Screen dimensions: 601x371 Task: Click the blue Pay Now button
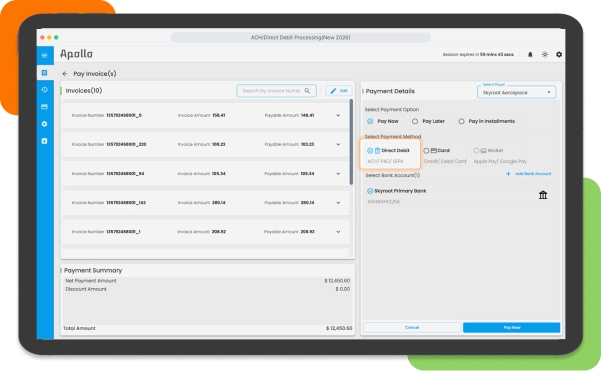tap(512, 328)
